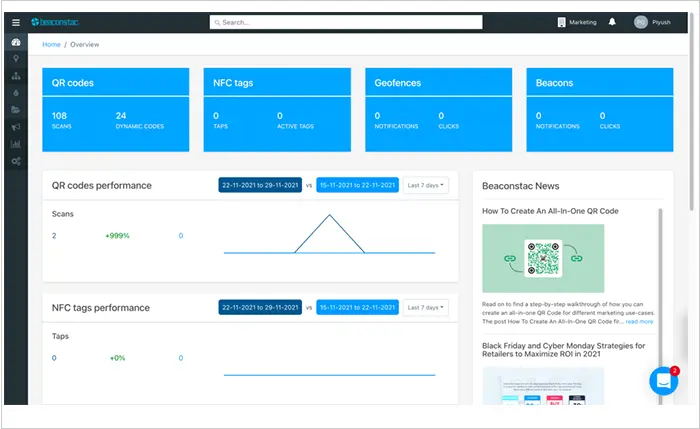
Task: Select 22-11-2021 to 29-11-2021 range in QR performance
Action: coord(260,185)
